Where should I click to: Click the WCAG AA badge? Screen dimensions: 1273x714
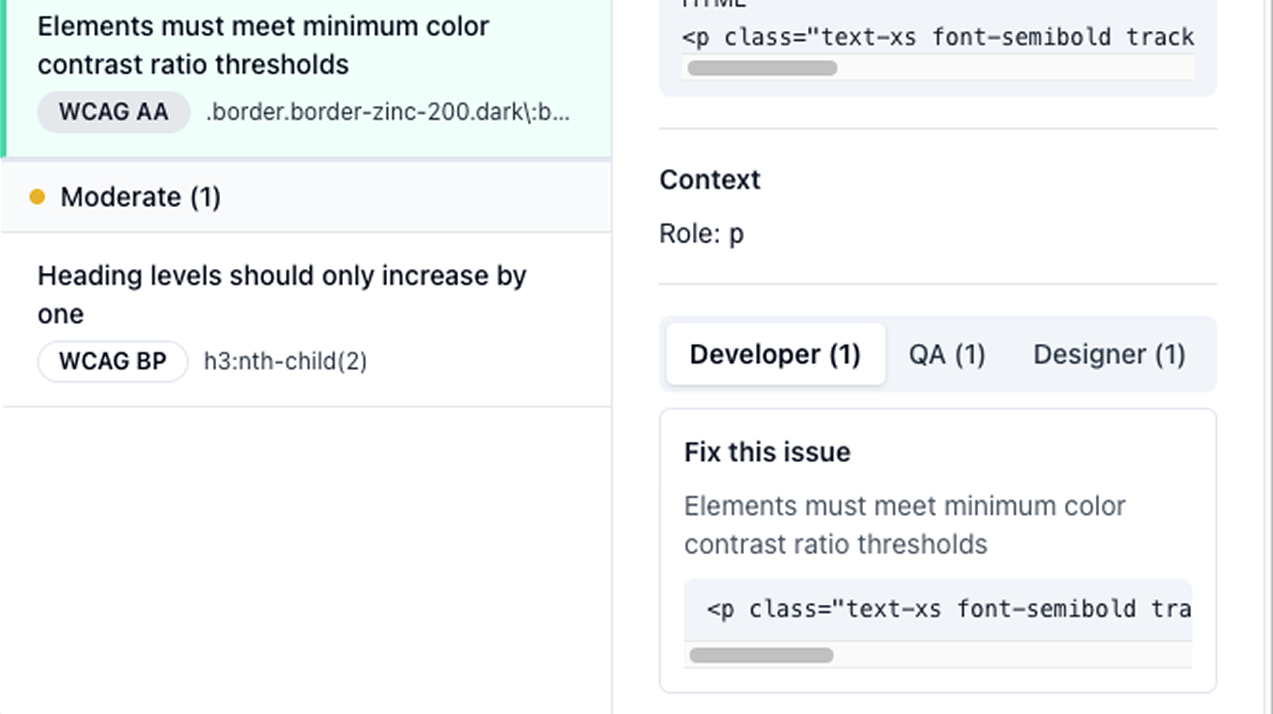(113, 112)
